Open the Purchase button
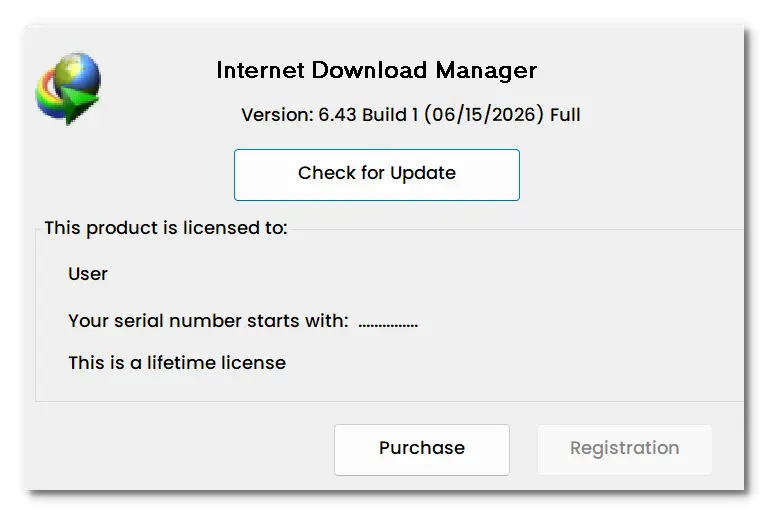Image resolution: width=769 pixels, height=515 pixels. click(422, 449)
